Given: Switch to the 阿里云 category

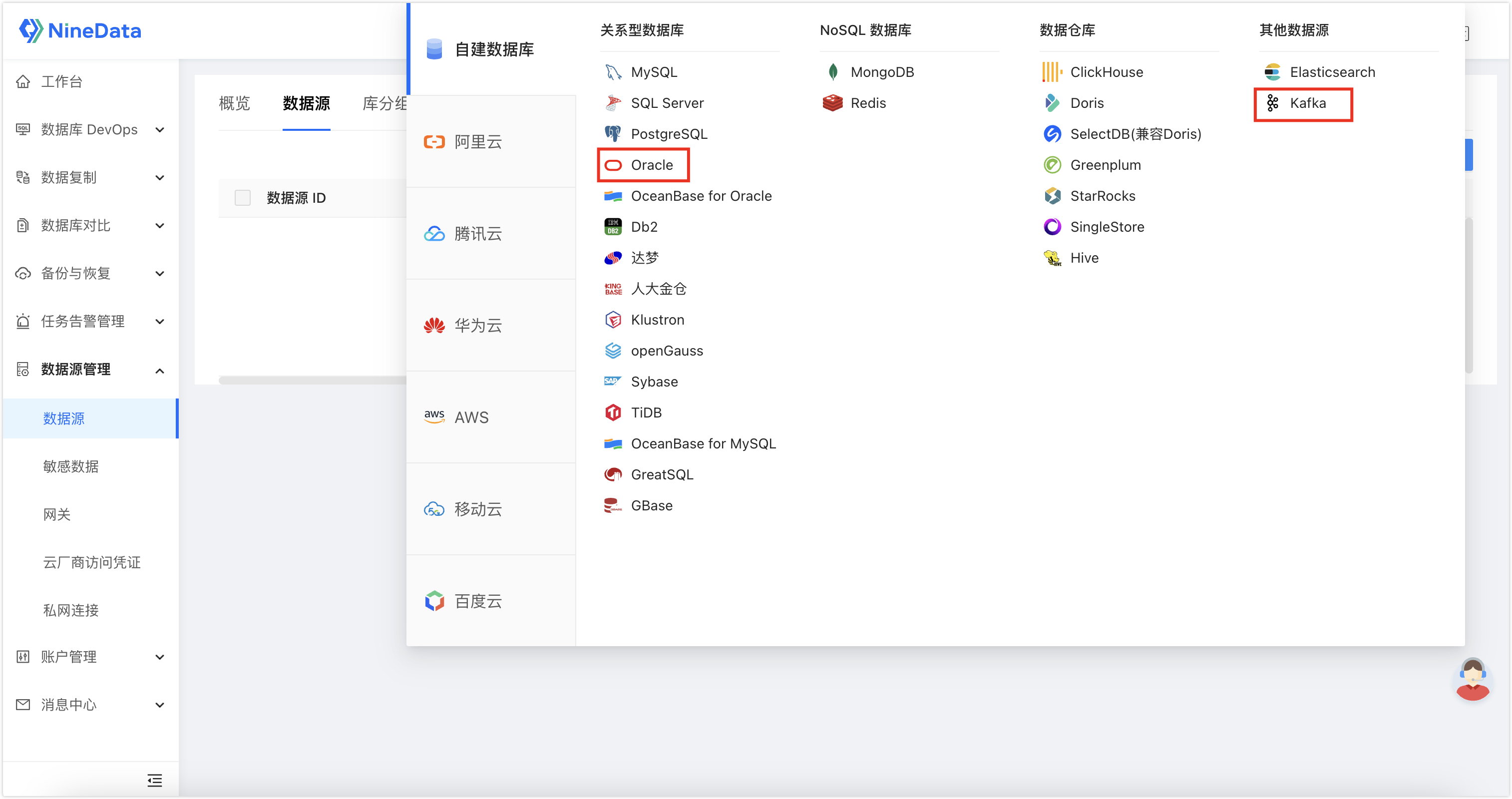Looking at the screenshot, I should pos(491,142).
